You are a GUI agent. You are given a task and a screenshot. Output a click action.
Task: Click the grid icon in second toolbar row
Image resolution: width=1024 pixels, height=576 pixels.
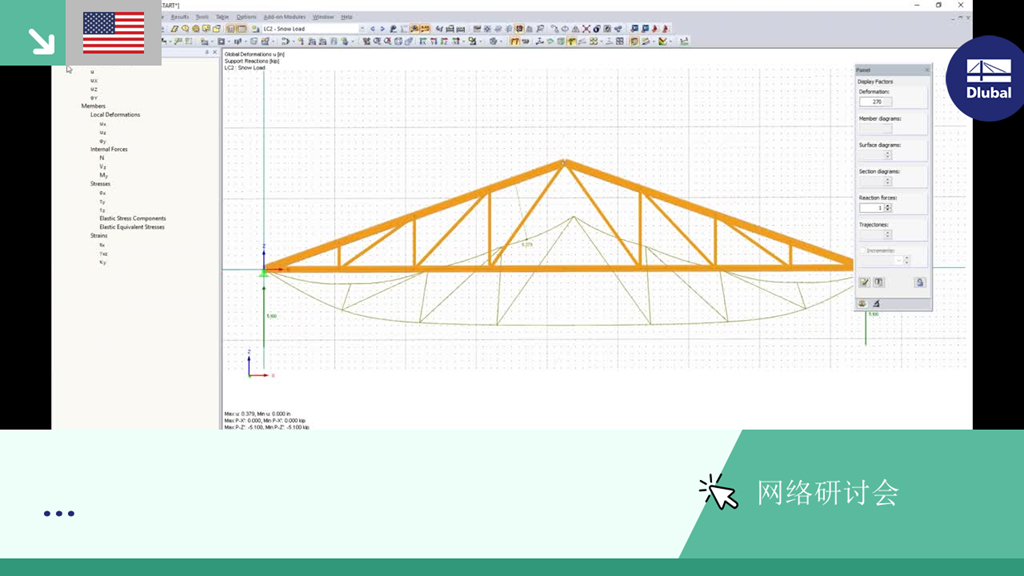[620, 41]
